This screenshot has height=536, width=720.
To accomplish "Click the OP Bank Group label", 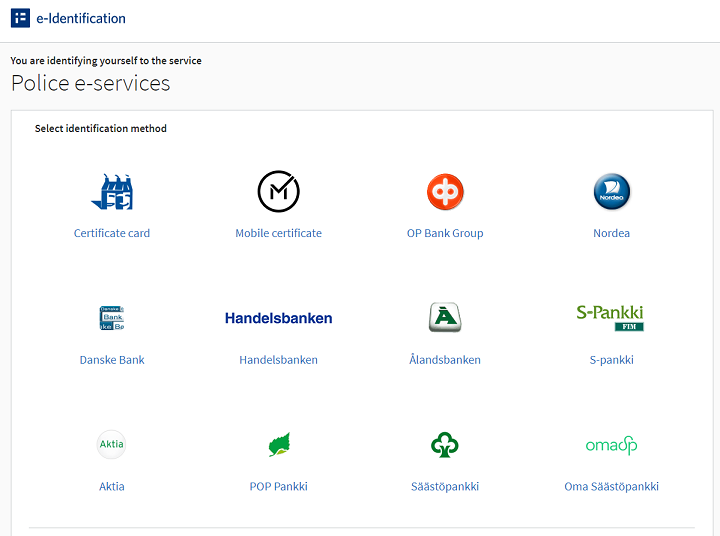I will 445,233.
